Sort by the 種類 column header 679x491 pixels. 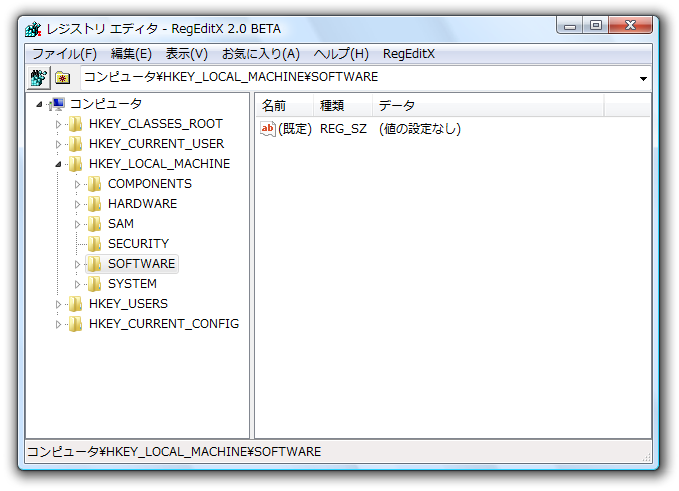343,105
